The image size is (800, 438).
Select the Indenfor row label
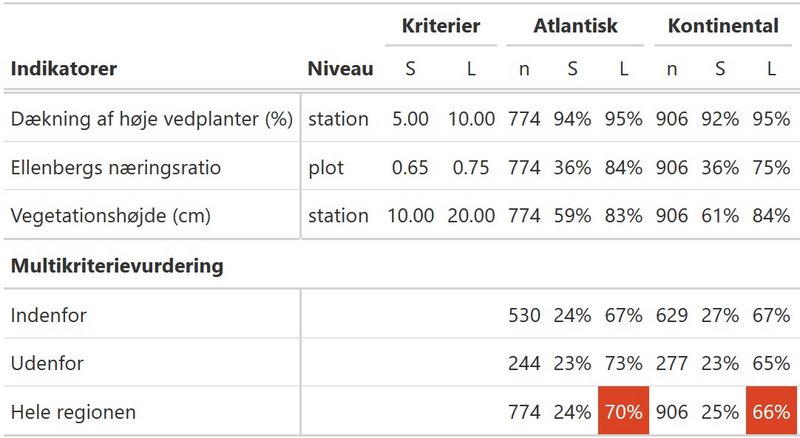tap(48, 315)
